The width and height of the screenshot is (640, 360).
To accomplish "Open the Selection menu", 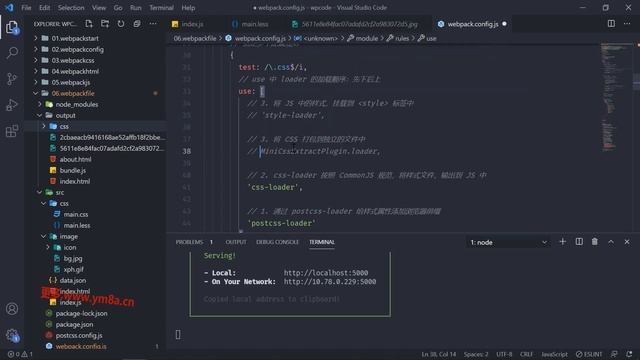I will click(71, 8).
